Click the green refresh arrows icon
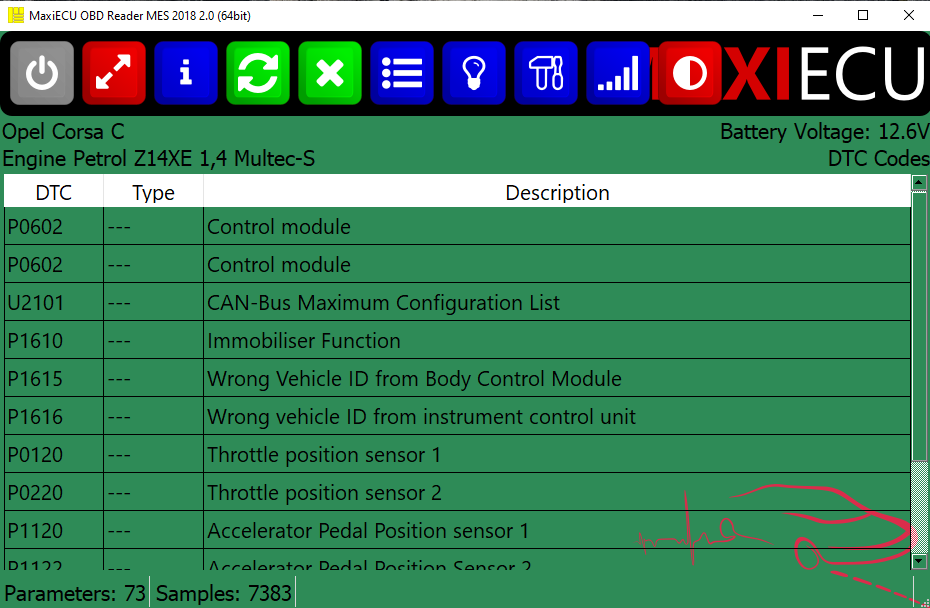 (258, 73)
